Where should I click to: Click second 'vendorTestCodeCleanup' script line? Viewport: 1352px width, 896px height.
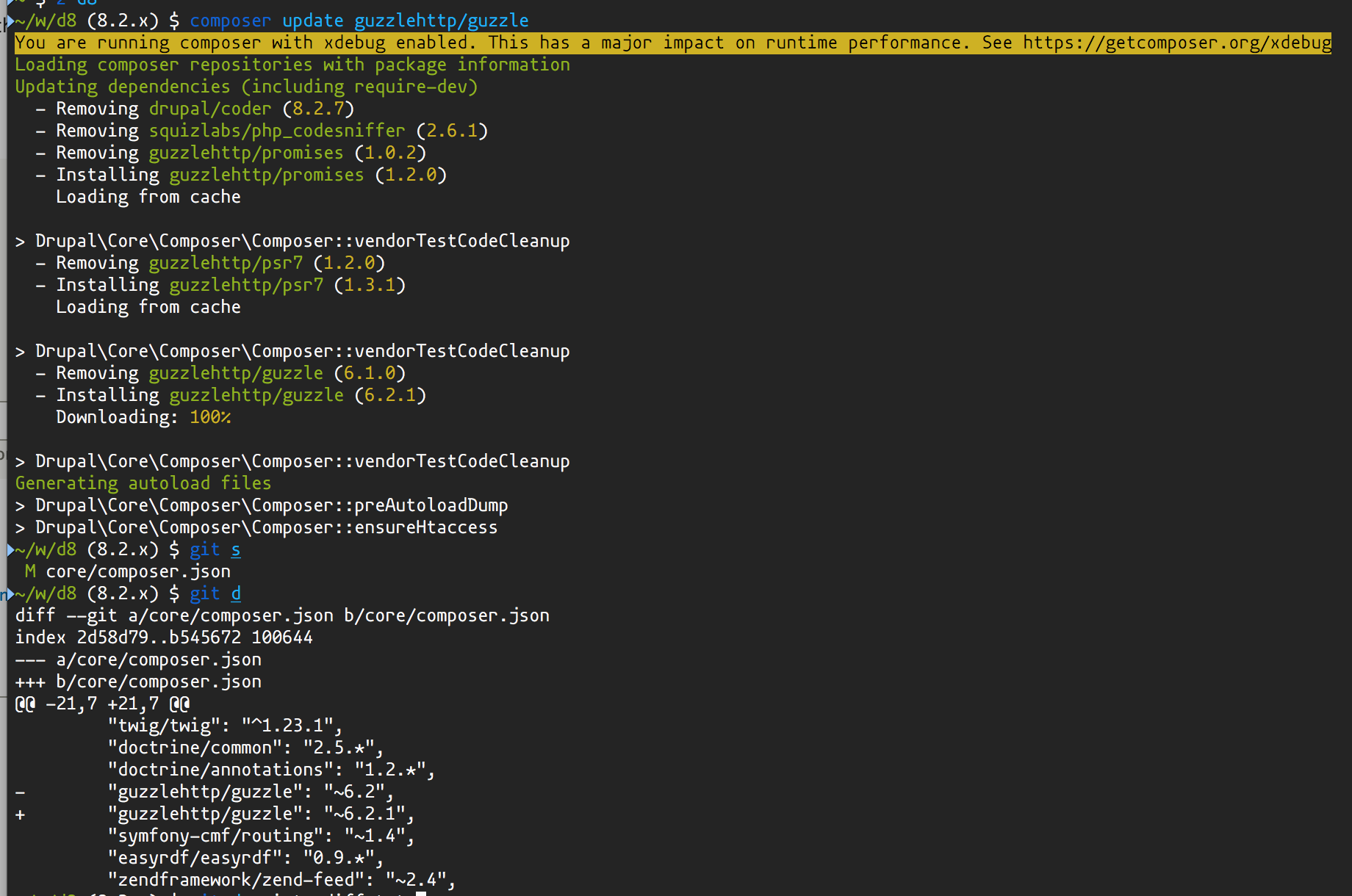pos(292,351)
